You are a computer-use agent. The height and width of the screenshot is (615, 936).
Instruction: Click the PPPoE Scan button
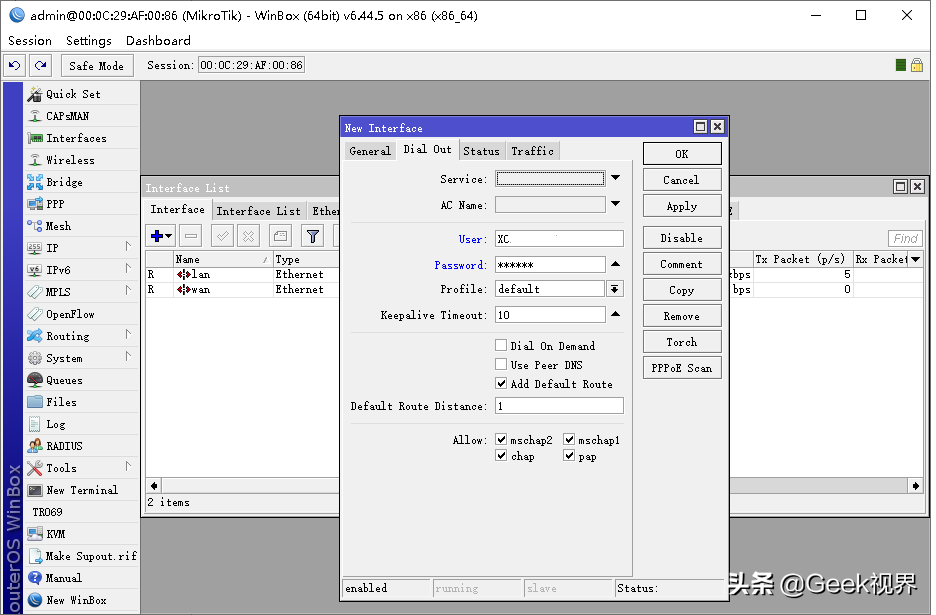pos(682,368)
